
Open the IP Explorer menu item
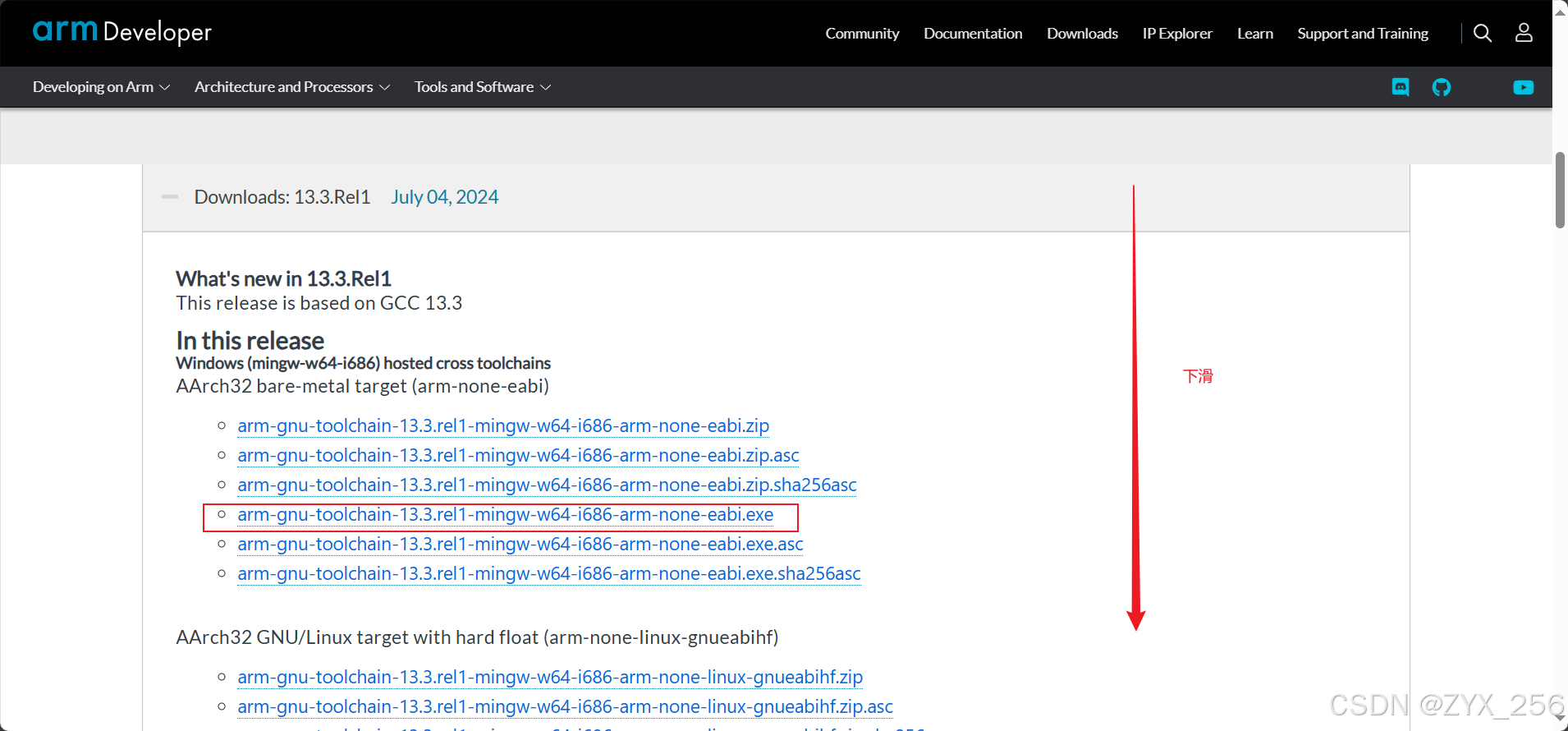[x=1177, y=34]
